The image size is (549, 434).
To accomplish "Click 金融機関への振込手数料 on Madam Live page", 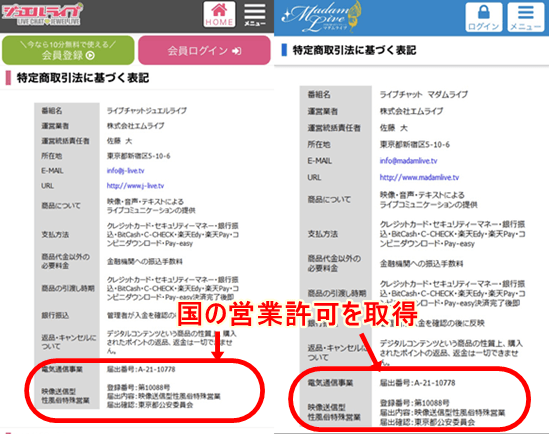I will 422,264.
